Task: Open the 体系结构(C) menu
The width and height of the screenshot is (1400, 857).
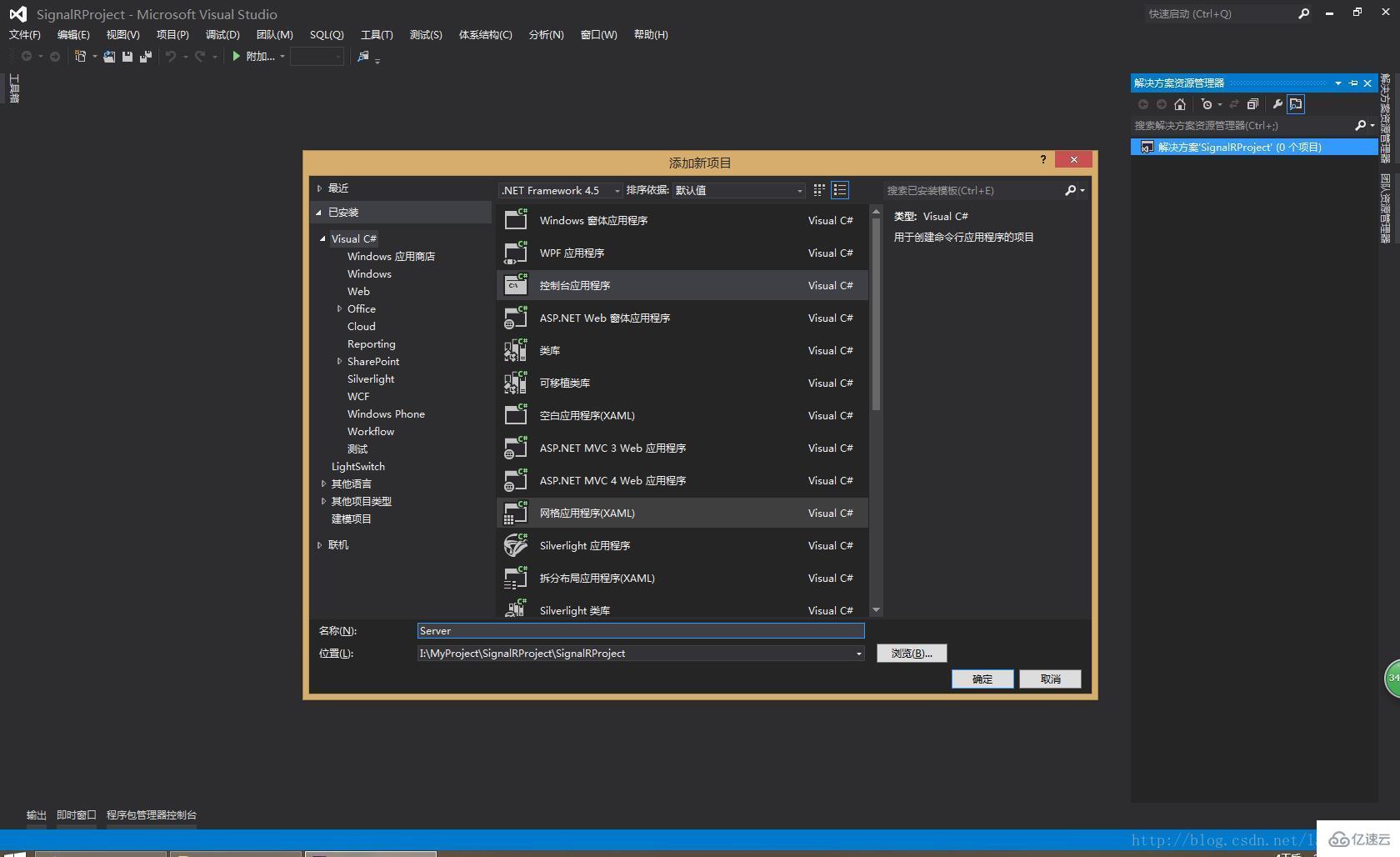Action: pos(486,34)
